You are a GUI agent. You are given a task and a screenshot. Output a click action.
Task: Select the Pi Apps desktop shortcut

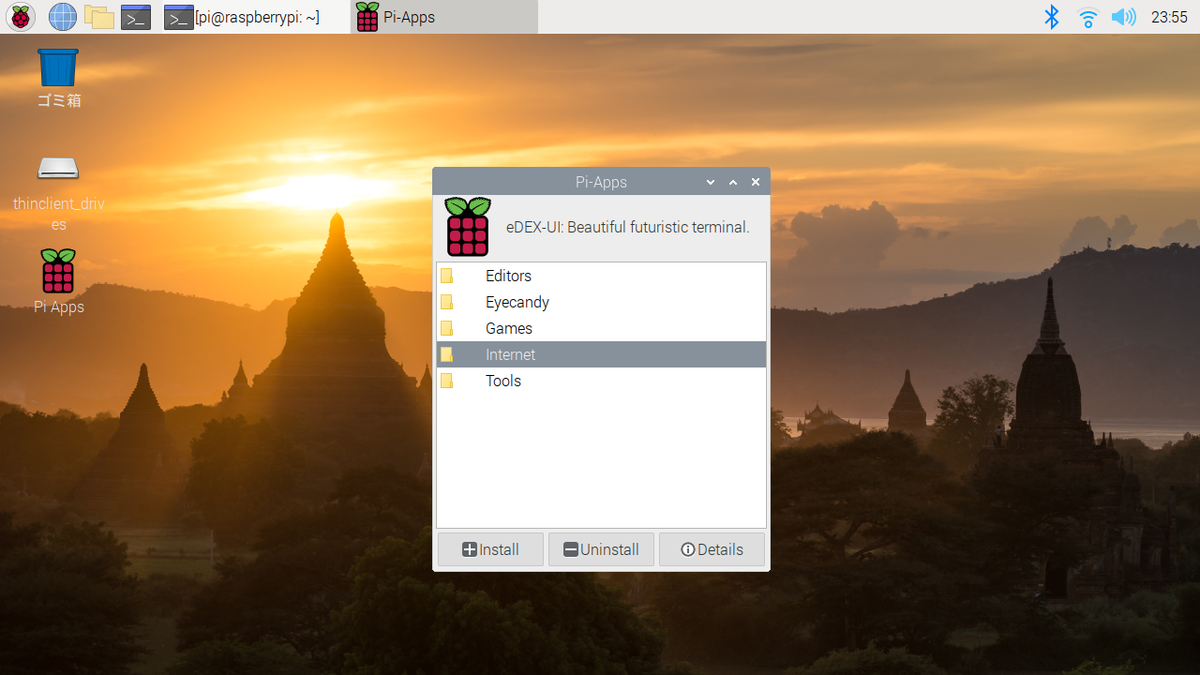pos(58,282)
